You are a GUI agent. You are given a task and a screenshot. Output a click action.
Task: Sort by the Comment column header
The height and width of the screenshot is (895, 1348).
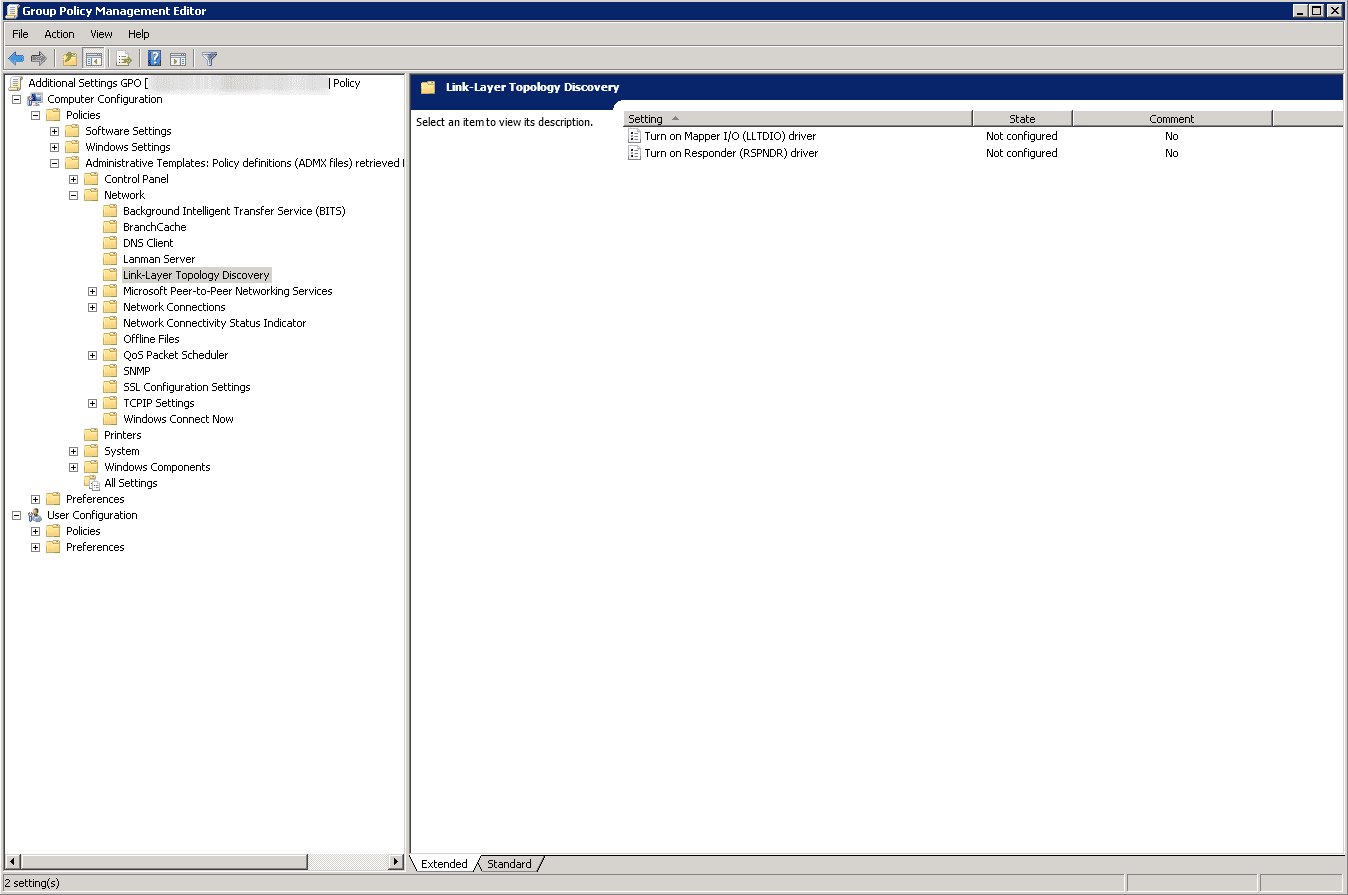1172,119
